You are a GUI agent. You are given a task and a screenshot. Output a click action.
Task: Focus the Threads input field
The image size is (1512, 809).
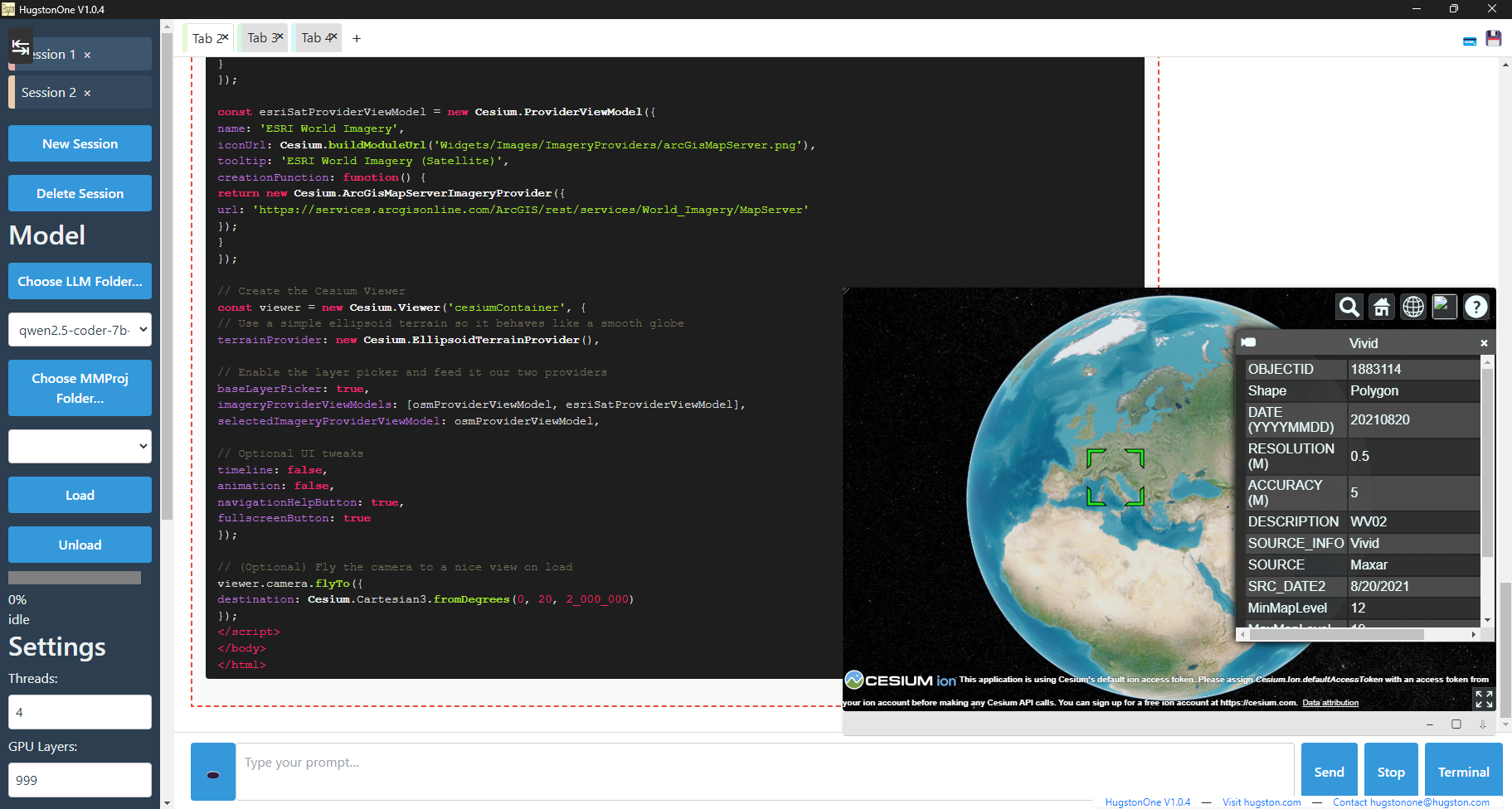click(80, 712)
